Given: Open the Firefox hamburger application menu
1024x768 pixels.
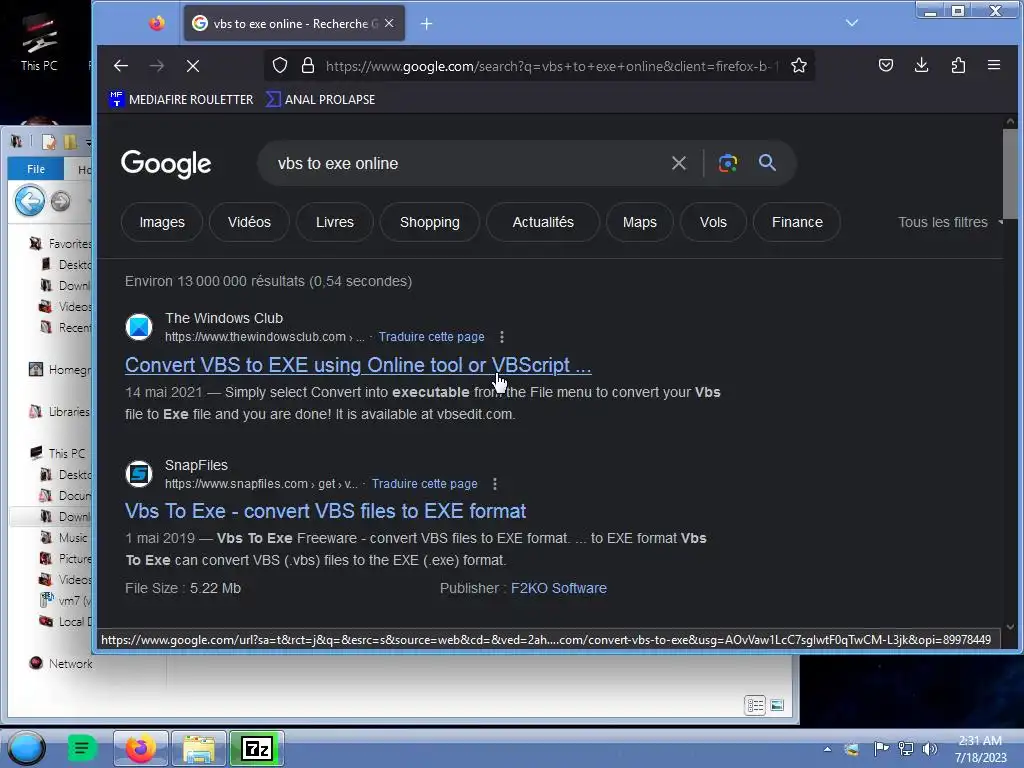Looking at the screenshot, I should click(x=994, y=65).
